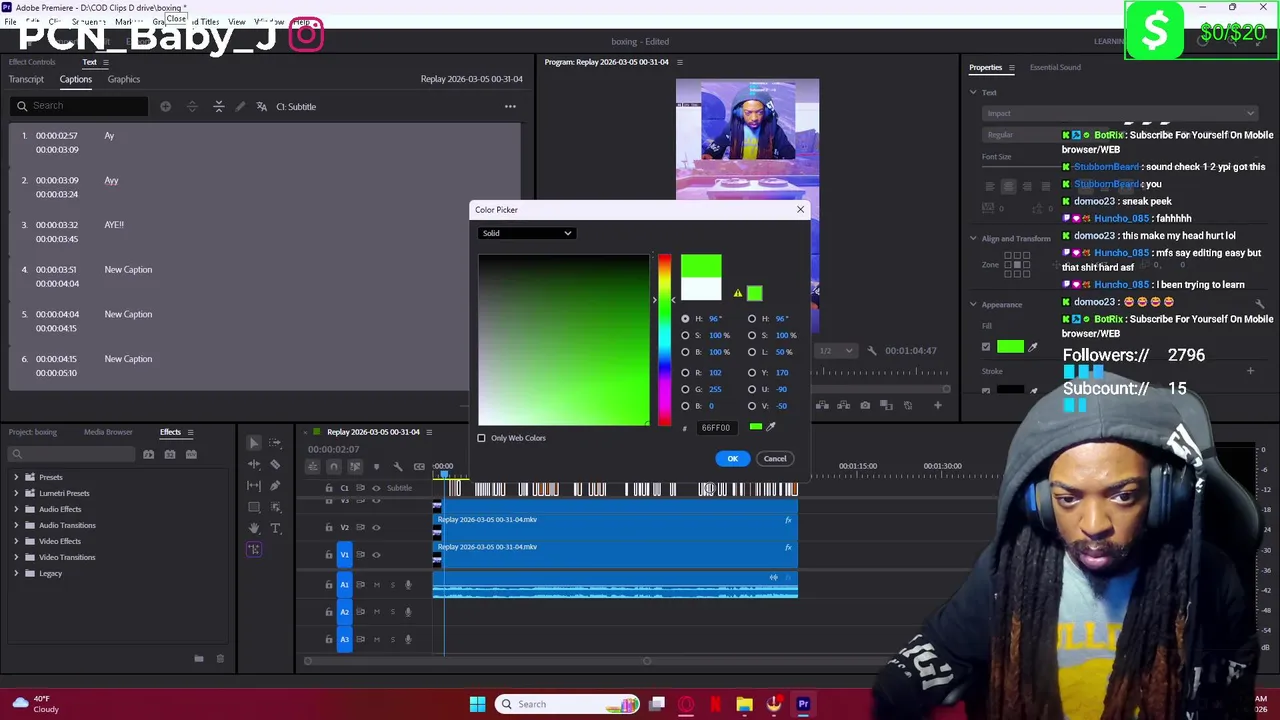Open the Media Browser tab
The height and width of the screenshot is (720, 1280).
pyautogui.click(x=108, y=432)
